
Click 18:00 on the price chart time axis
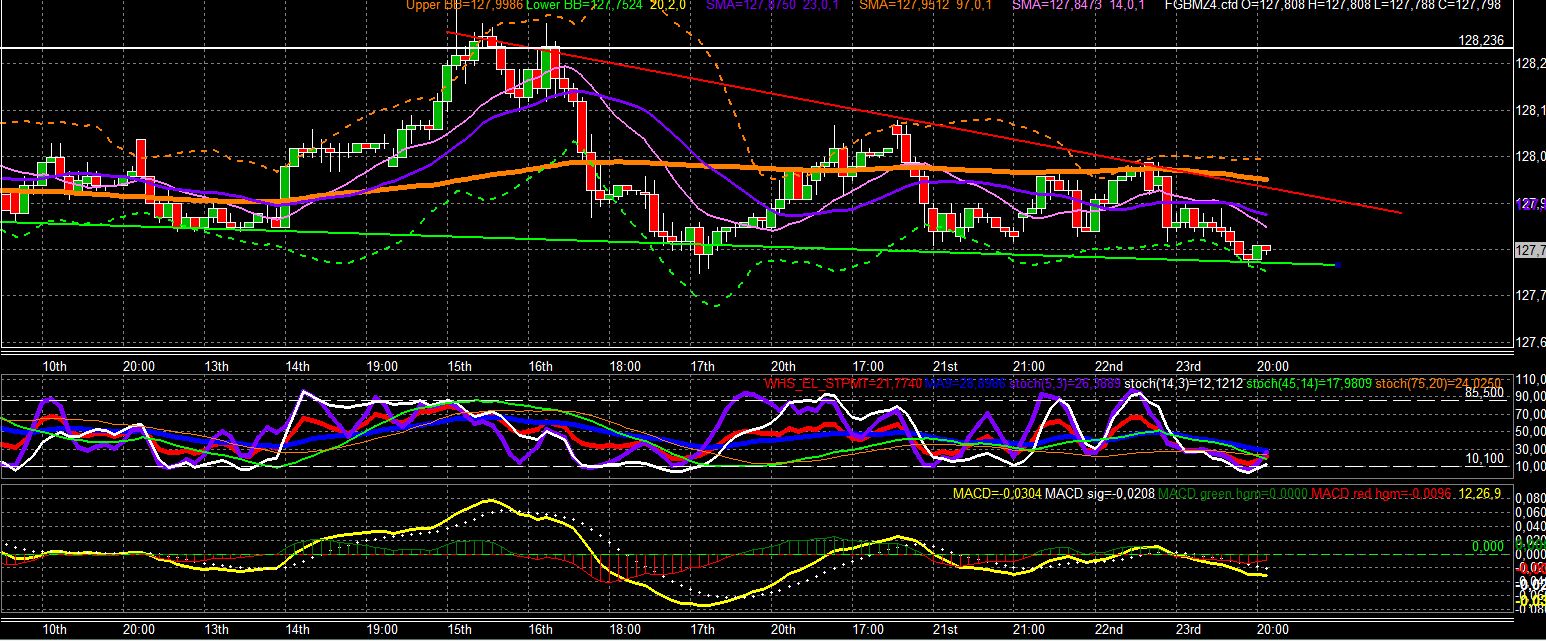click(625, 366)
